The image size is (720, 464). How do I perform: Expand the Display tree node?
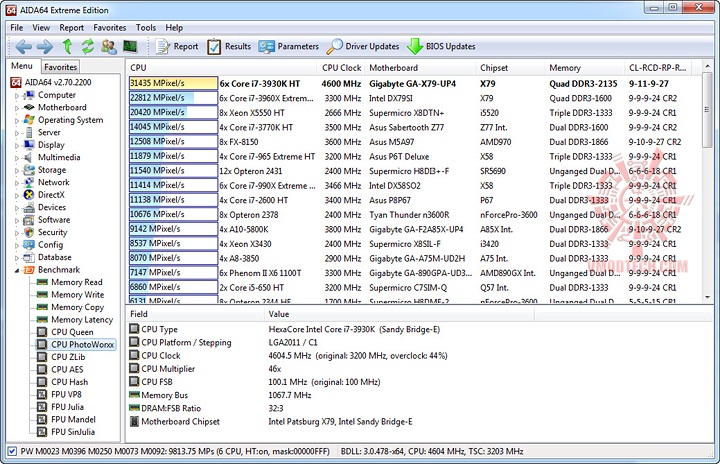point(17,146)
